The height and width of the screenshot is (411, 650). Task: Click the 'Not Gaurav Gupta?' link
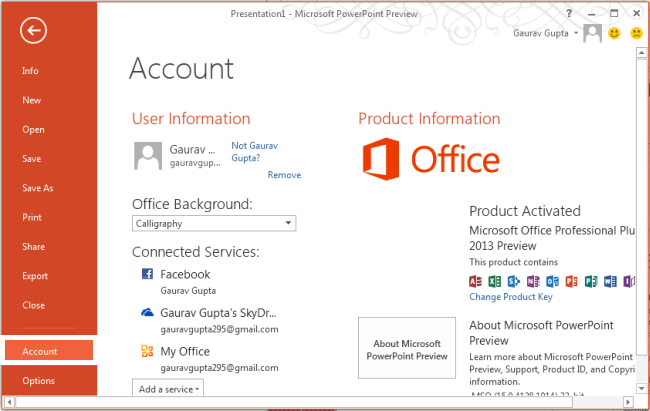255,152
